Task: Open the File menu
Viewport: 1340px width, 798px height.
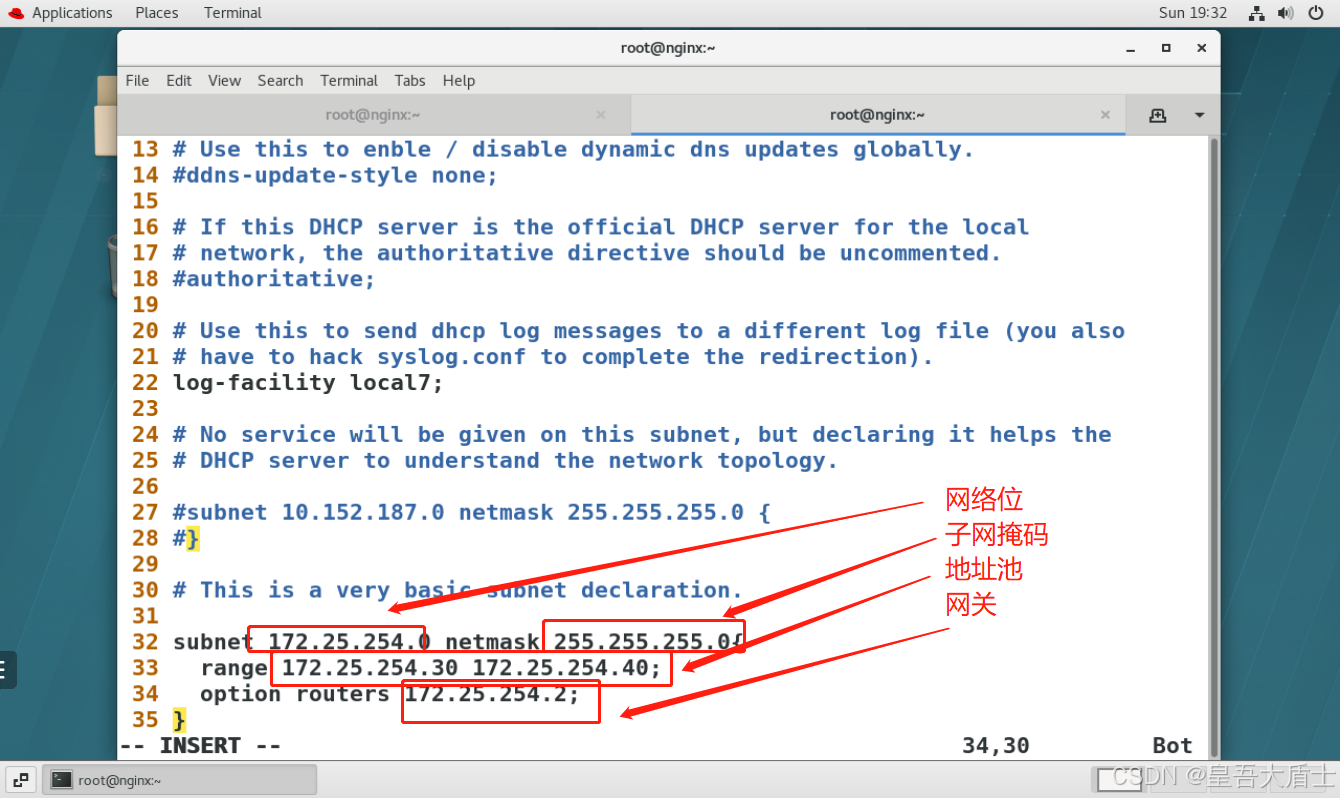Action: tap(137, 80)
